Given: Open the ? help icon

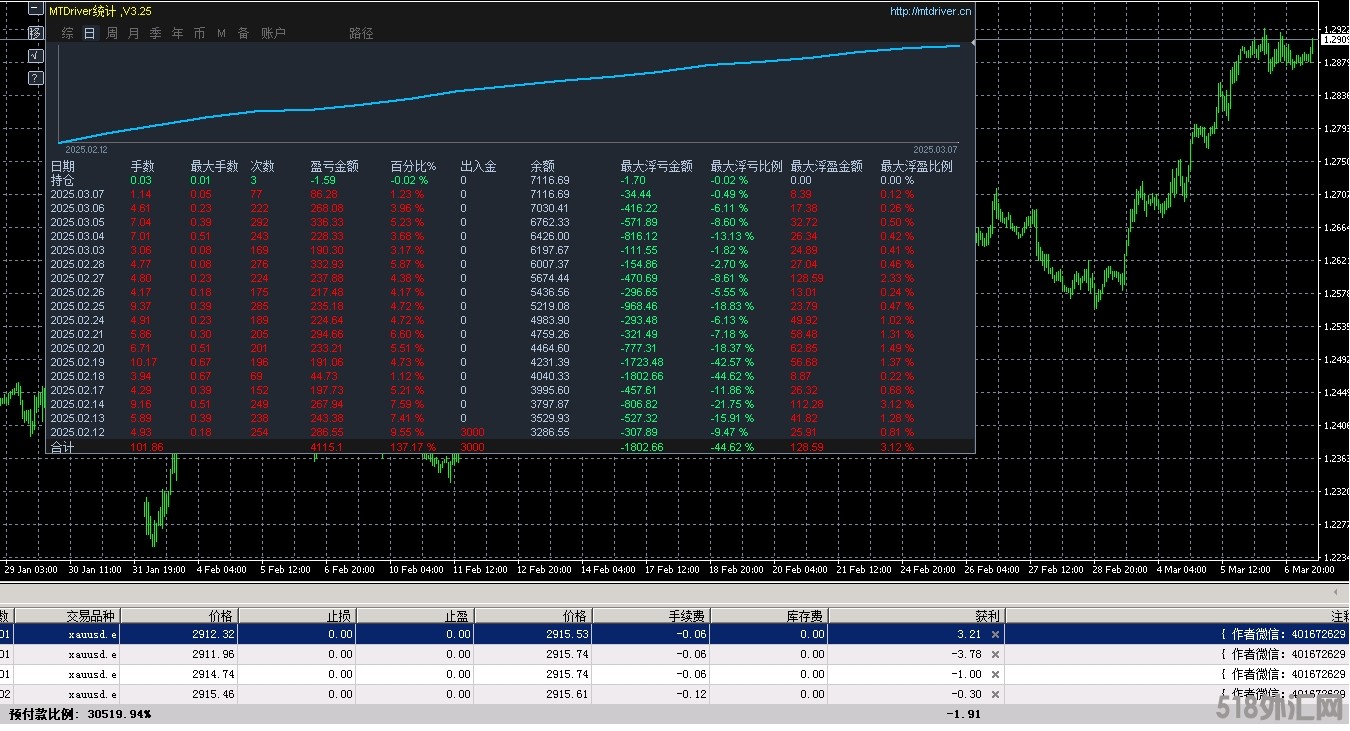Looking at the screenshot, I should (x=35, y=78).
